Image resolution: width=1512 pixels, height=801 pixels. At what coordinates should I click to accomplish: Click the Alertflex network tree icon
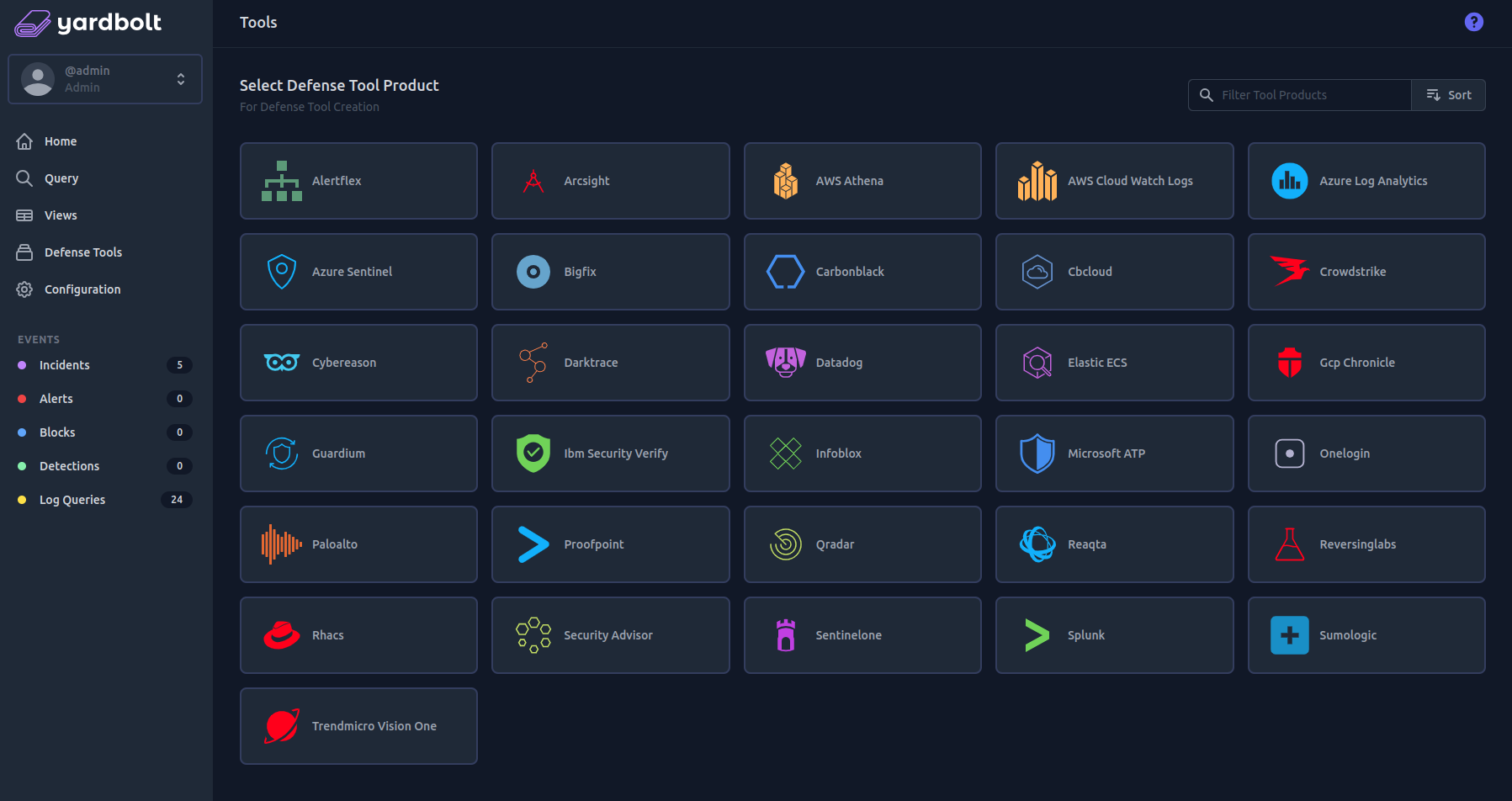(x=281, y=181)
